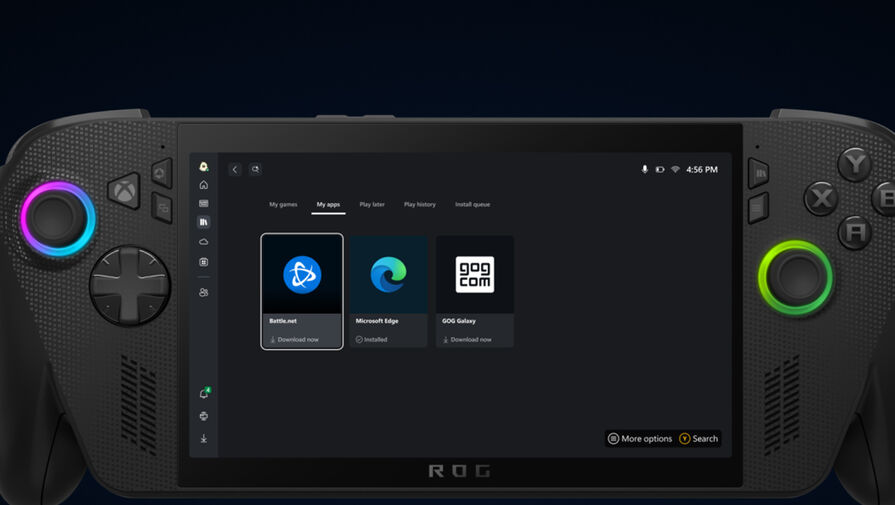Open the Install queue tab
Viewport: 895px width, 505px height.
[x=473, y=204]
